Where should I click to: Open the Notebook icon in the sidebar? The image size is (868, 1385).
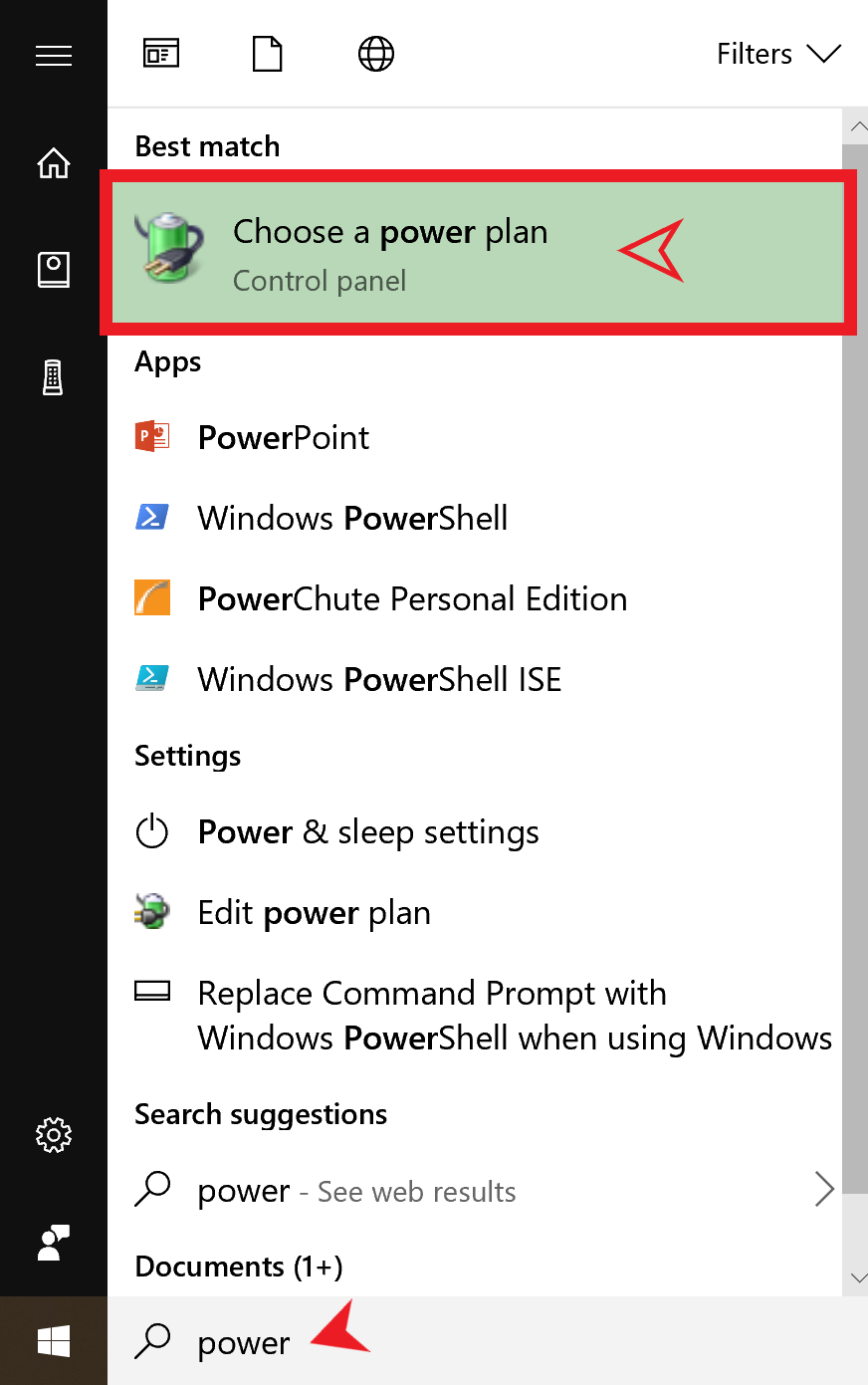tap(54, 270)
